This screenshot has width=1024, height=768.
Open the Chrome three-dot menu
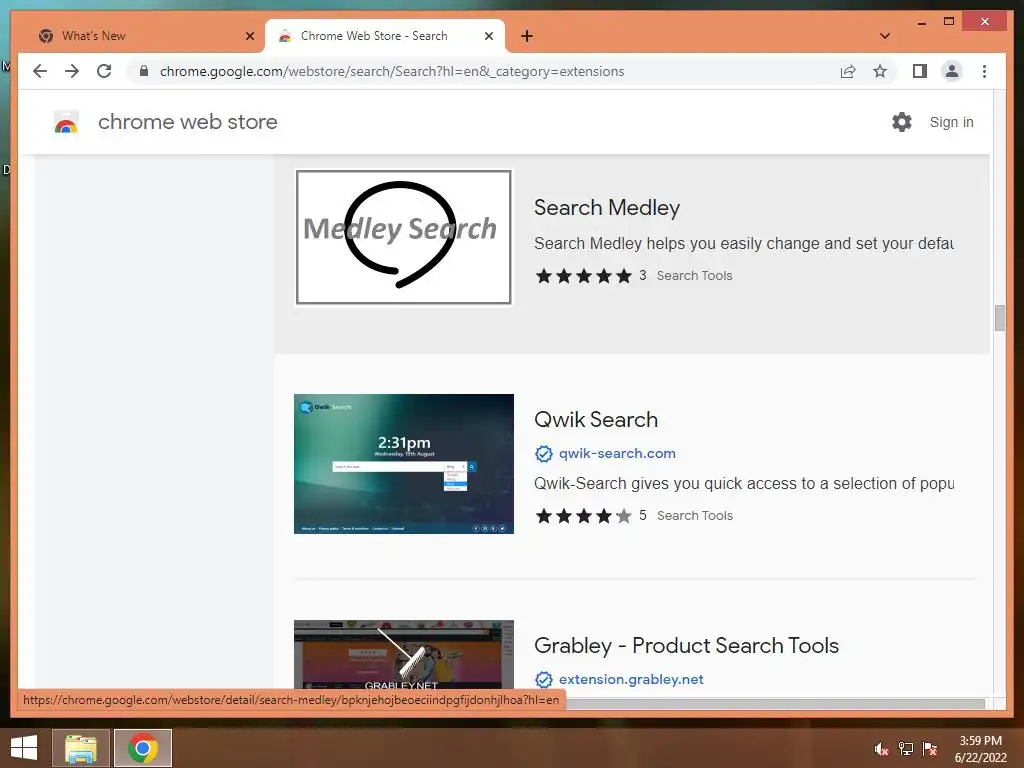click(984, 71)
